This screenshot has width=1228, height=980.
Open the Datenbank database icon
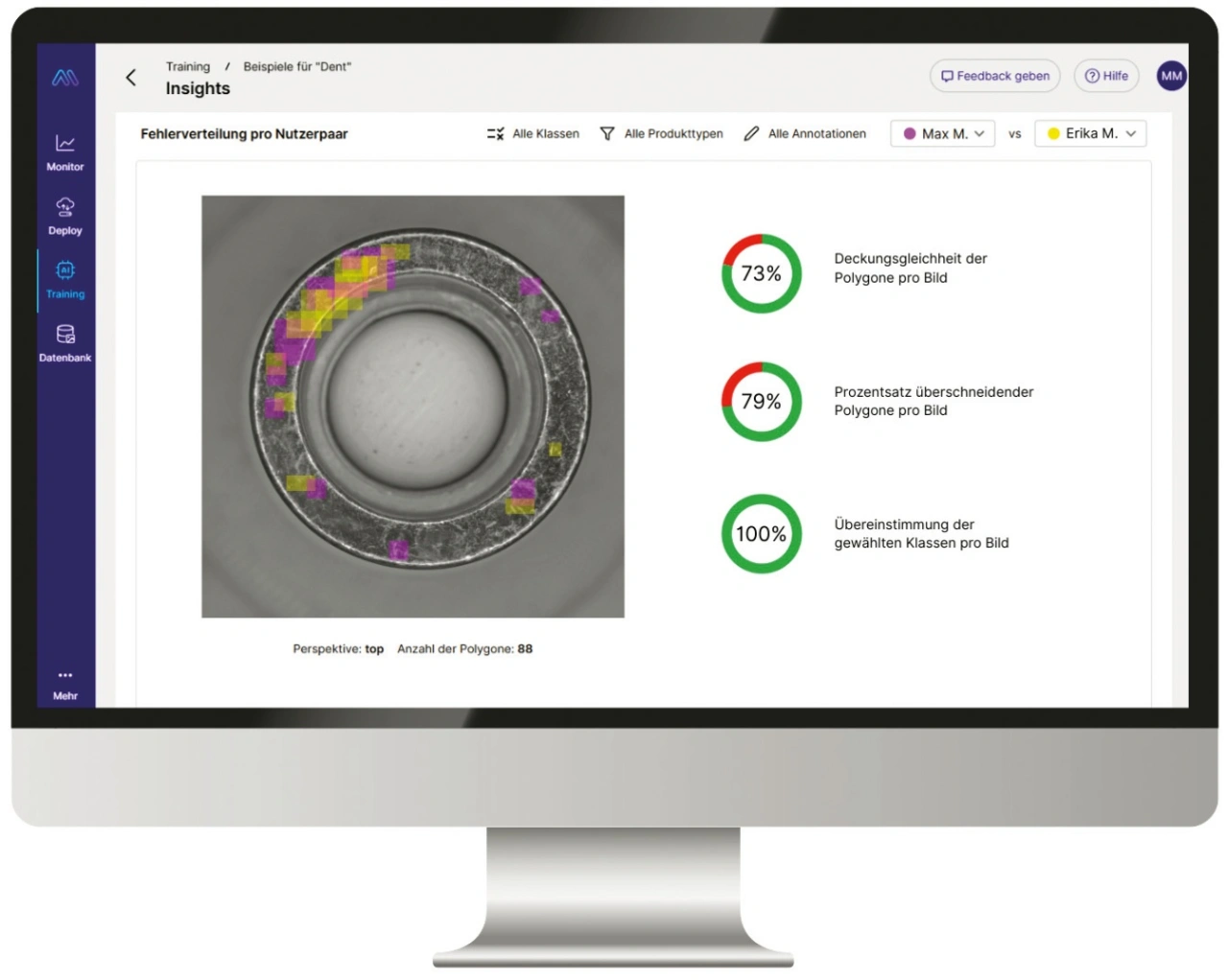[x=65, y=335]
